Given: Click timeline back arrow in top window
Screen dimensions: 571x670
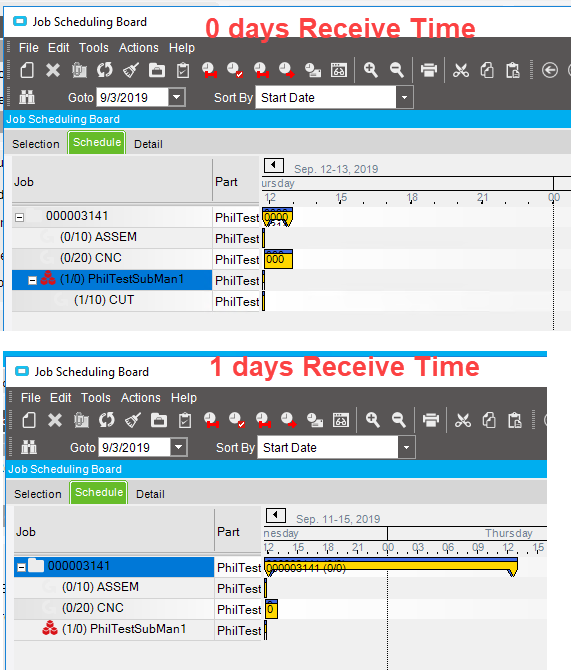Looking at the screenshot, I should click(274, 165).
